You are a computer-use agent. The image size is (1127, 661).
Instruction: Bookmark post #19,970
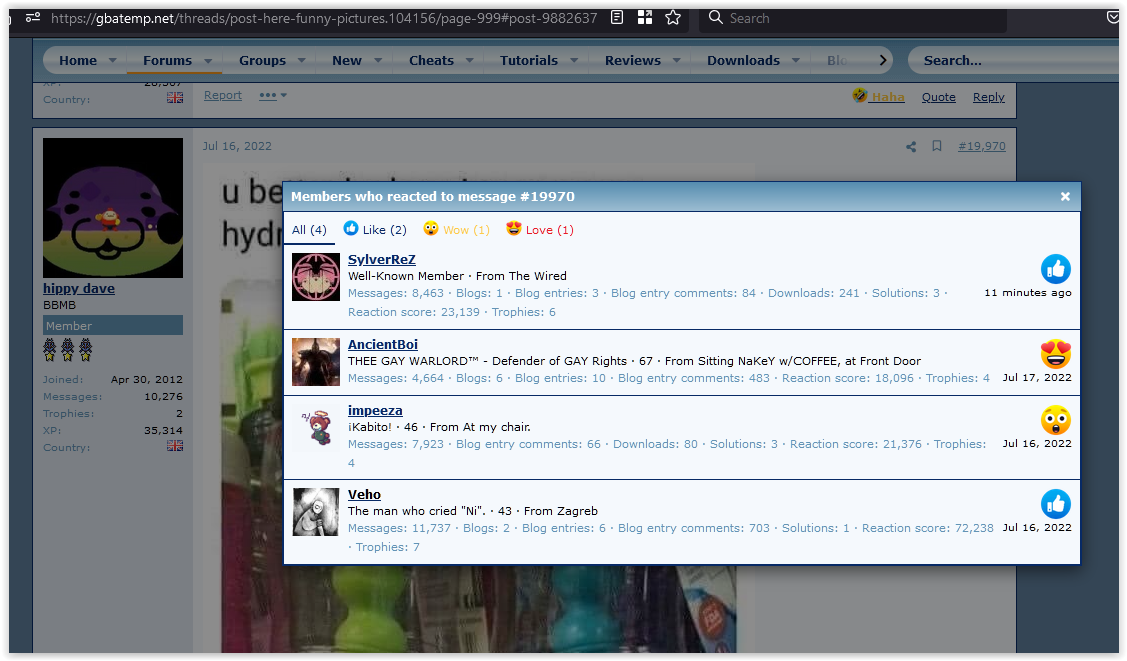coord(937,146)
